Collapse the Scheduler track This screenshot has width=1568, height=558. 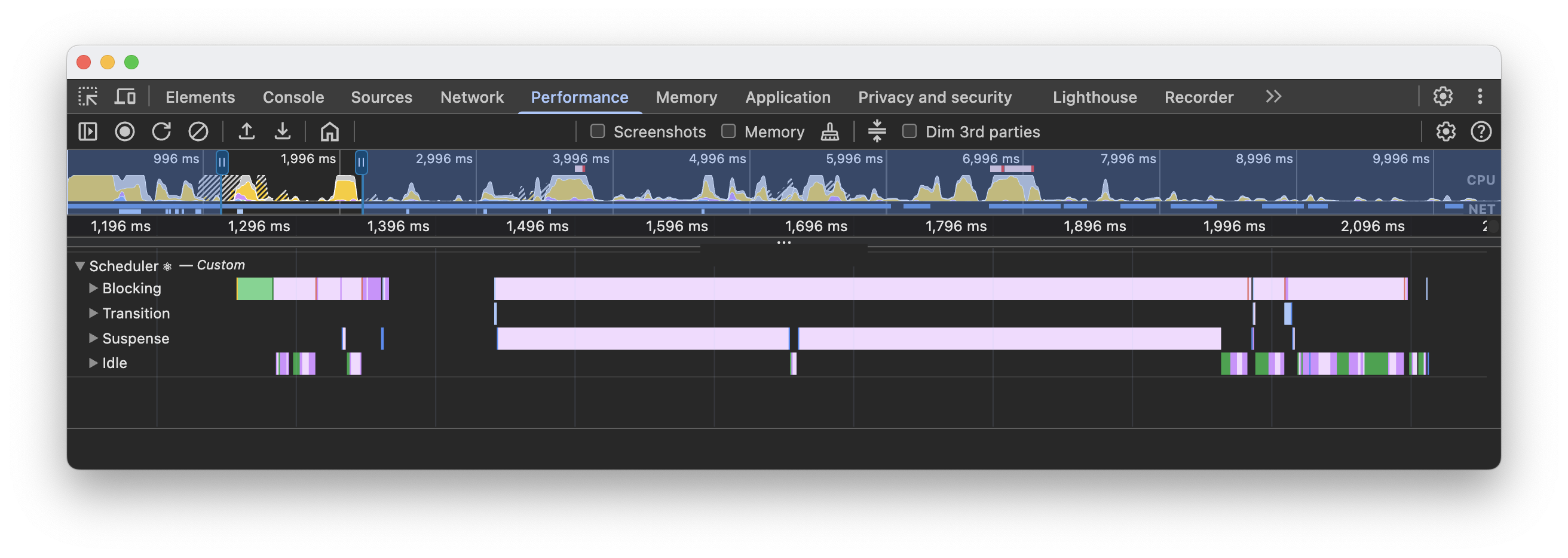point(79,266)
